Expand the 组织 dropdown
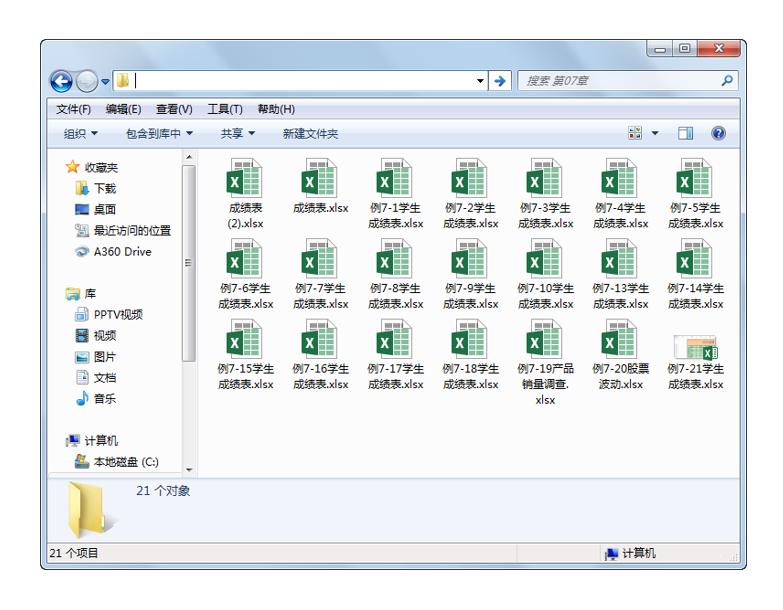Image resolution: width=783 pixels, height=610 pixels. (80, 134)
